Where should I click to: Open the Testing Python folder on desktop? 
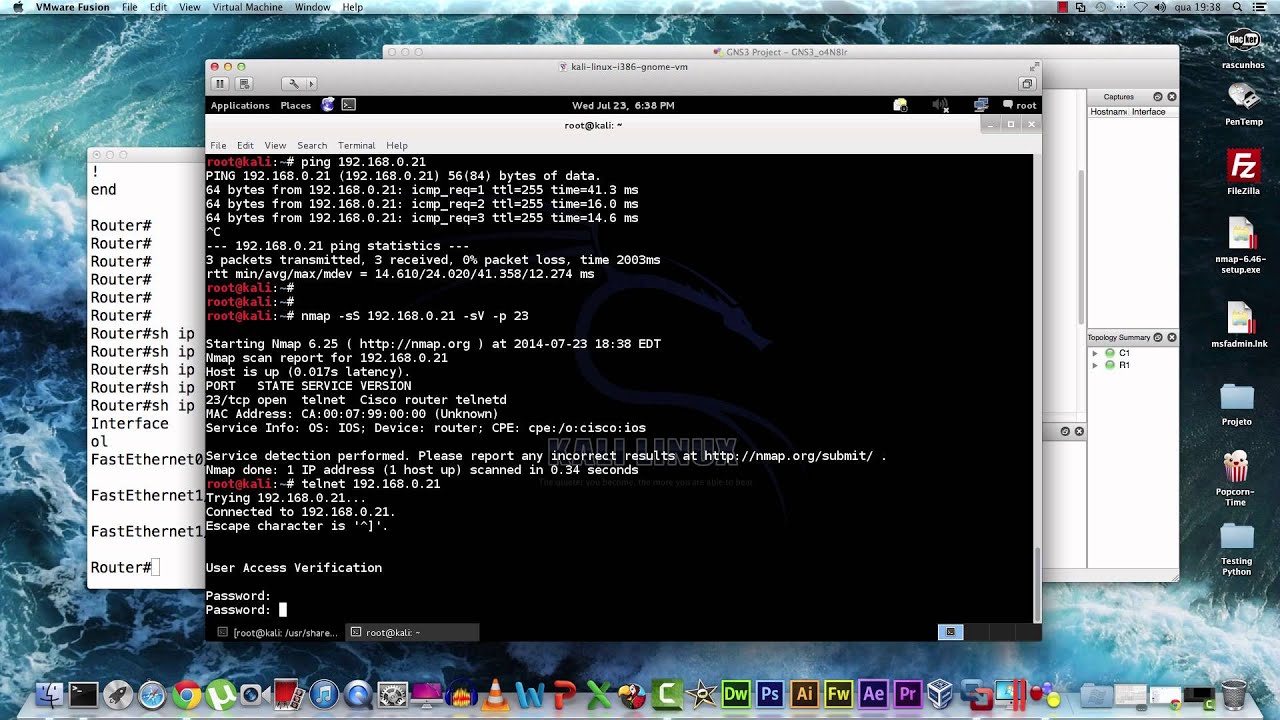click(1237, 550)
